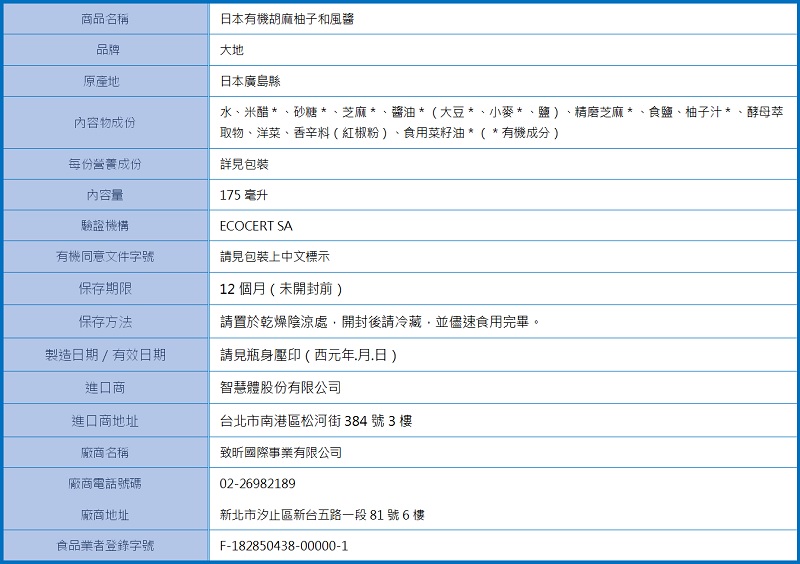Click the origin value 日本廣島縣
Viewport: 800px width, 564px height.
pyautogui.click(x=250, y=82)
